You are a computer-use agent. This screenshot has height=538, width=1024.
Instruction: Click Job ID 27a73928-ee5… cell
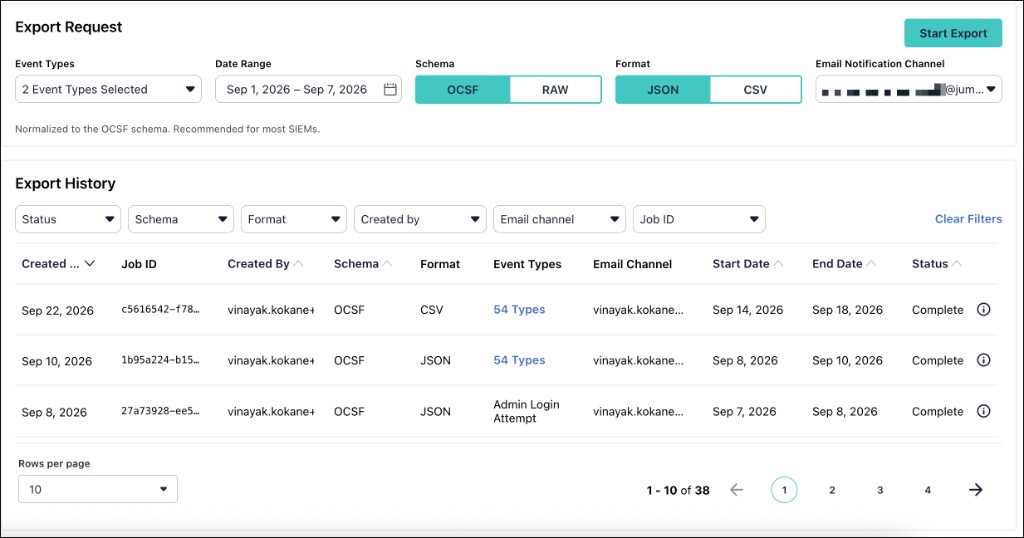tap(161, 411)
